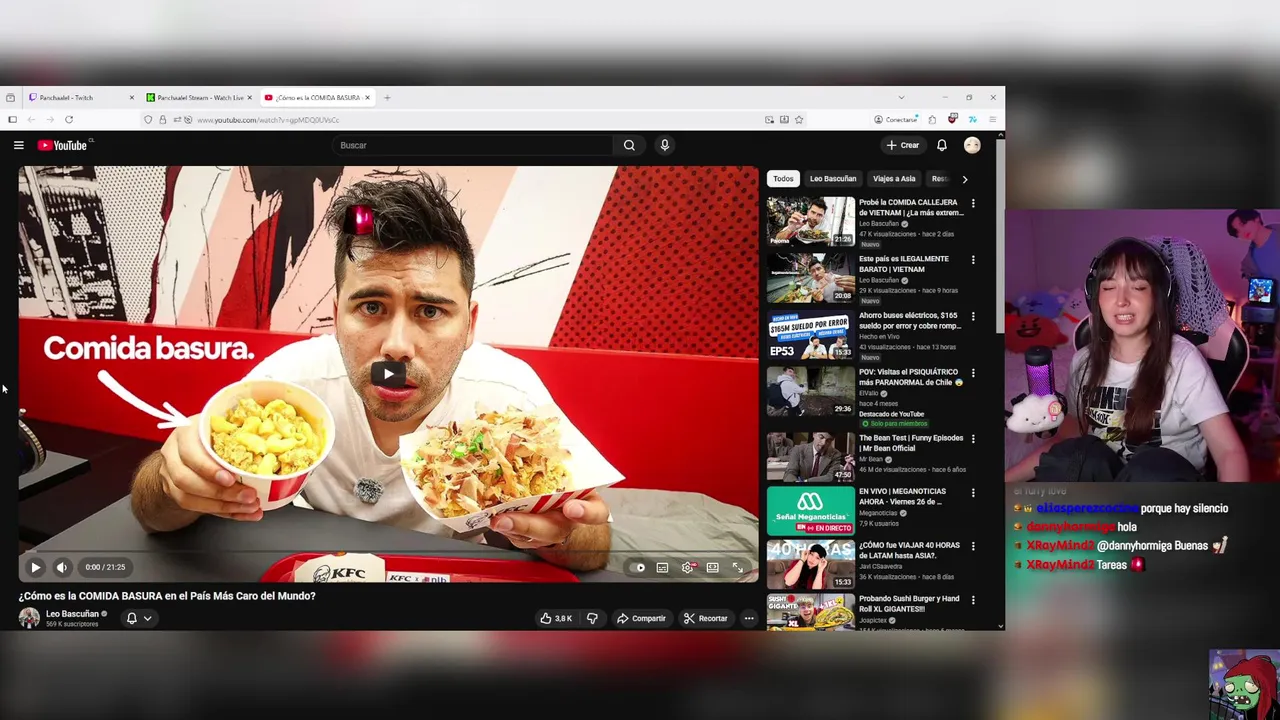The height and width of the screenshot is (720, 1280).
Task: Toggle the browser sidebar icon
Action: tap(12, 120)
